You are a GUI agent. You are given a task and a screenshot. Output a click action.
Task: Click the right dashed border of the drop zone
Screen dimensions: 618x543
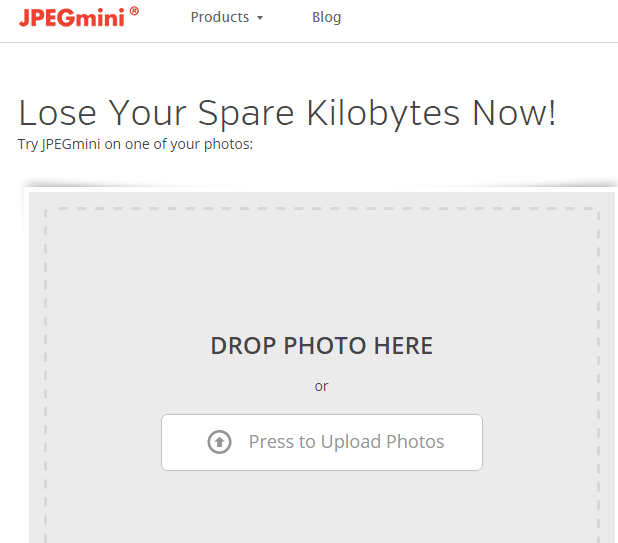coord(598,374)
